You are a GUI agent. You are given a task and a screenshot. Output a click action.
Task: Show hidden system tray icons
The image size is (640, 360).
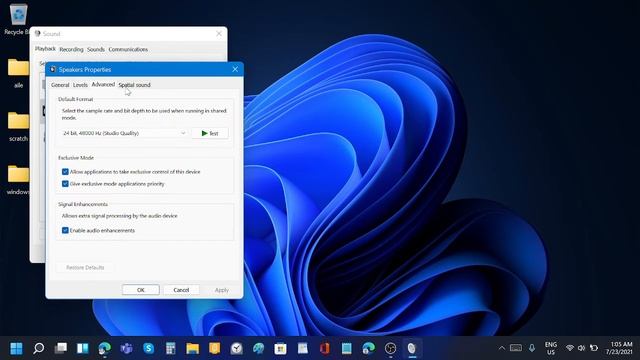[502, 348]
